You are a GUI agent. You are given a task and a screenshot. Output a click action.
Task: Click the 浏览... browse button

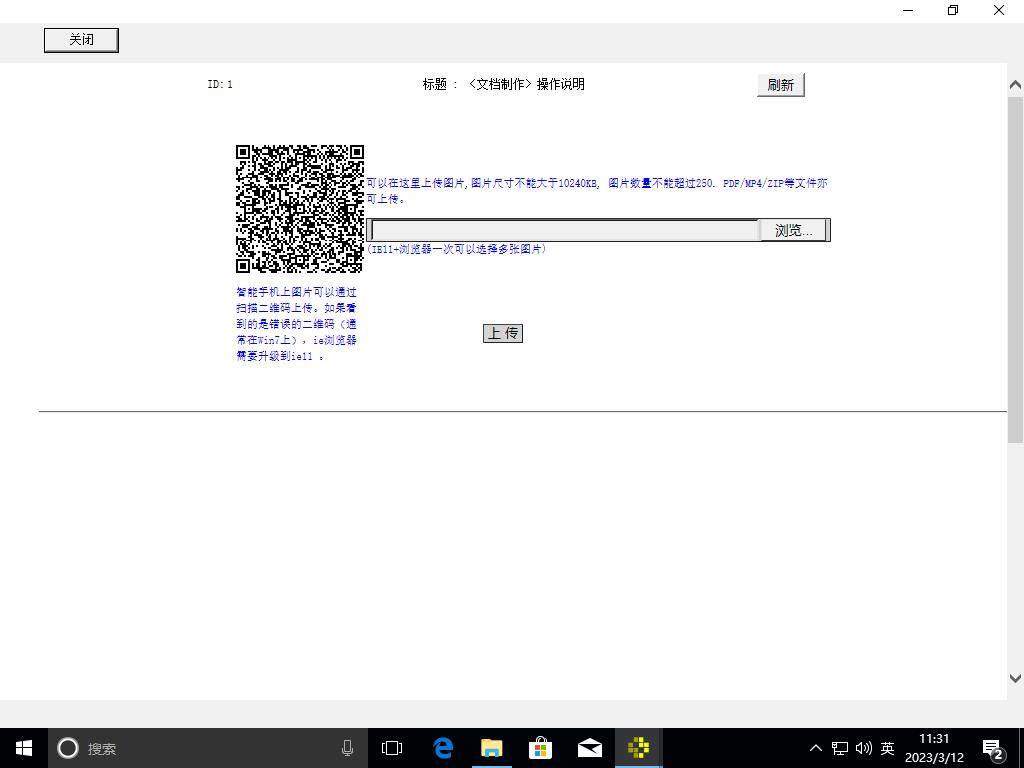[x=794, y=230]
